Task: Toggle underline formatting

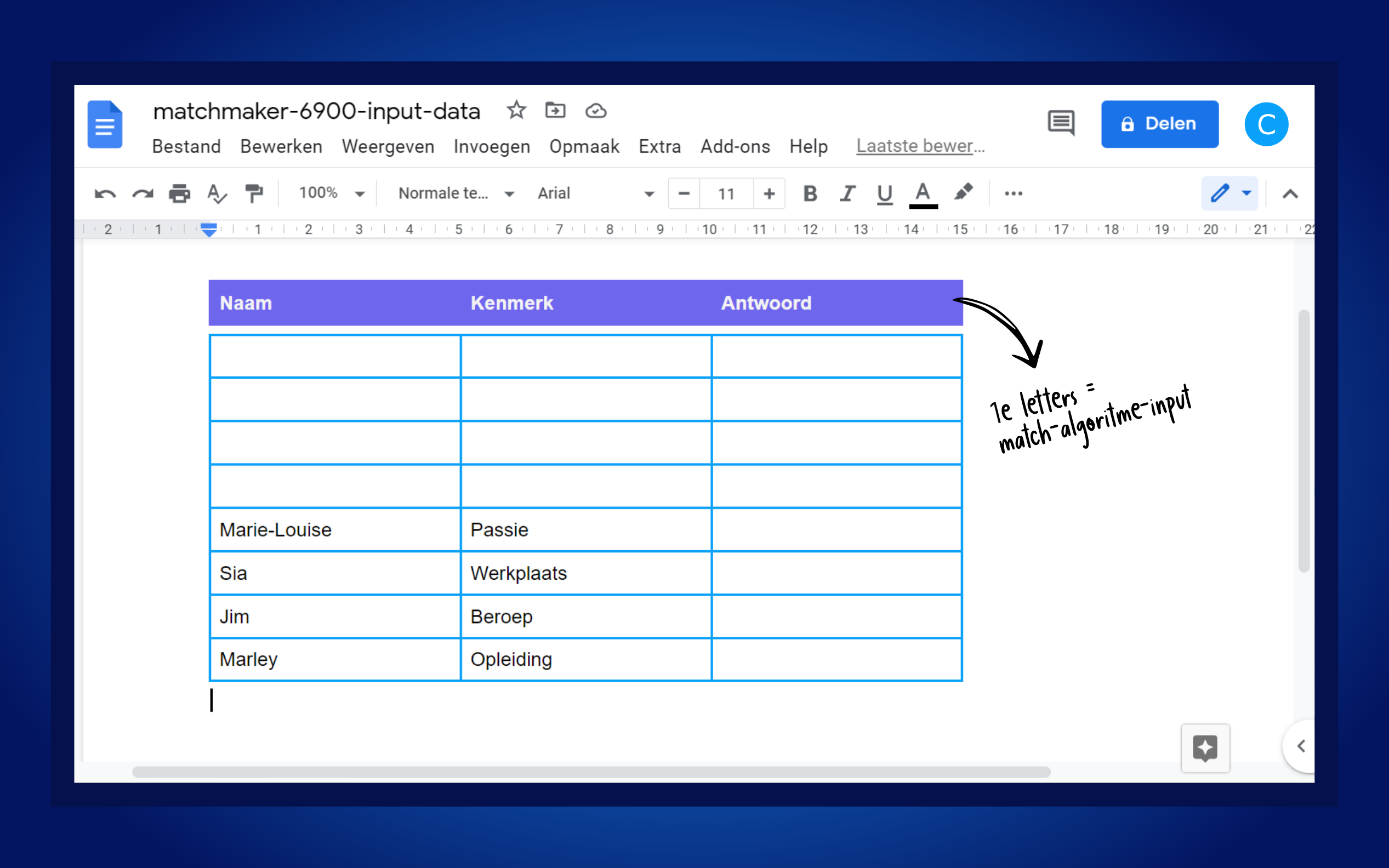Action: [x=884, y=194]
